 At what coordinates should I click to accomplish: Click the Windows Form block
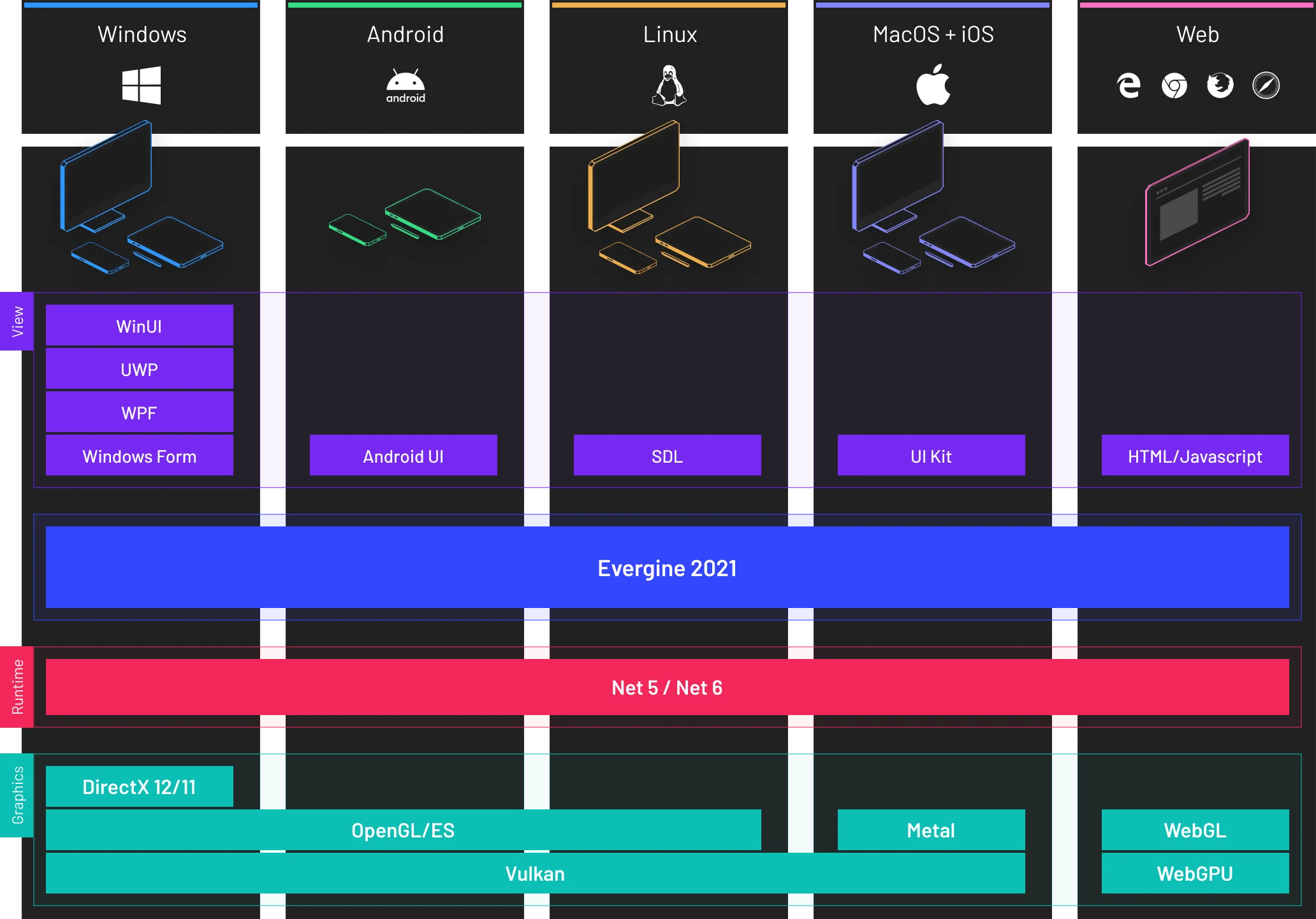(139, 456)
